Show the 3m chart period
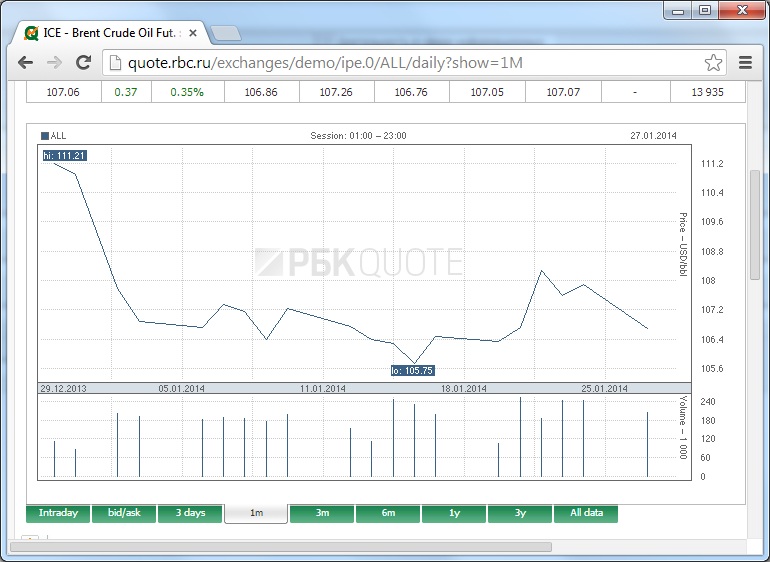The width and height of the screenshot is (770, 562). pyautogui.click(x=322, y=513)
